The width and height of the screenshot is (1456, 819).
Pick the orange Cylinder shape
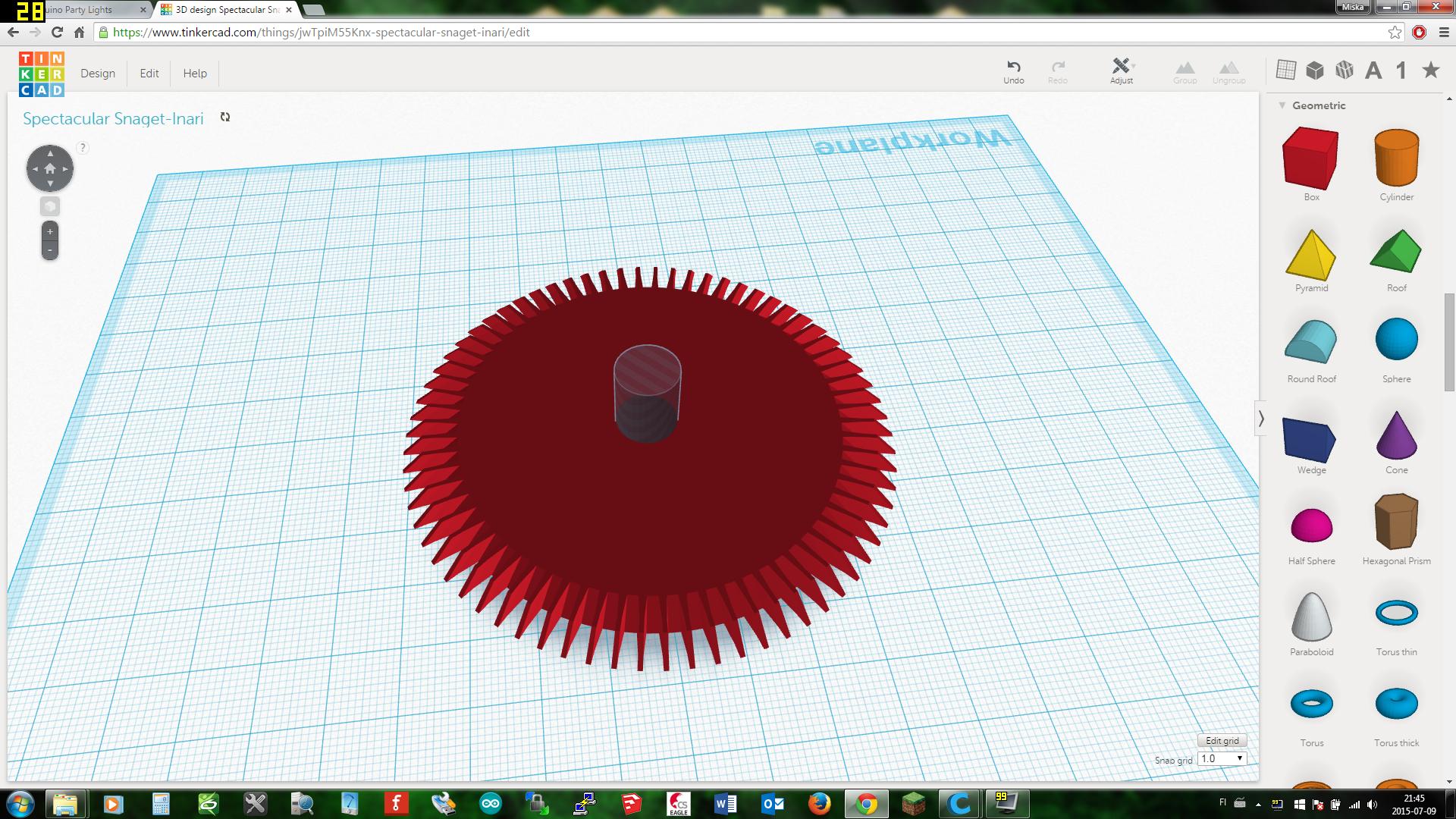1396,158
